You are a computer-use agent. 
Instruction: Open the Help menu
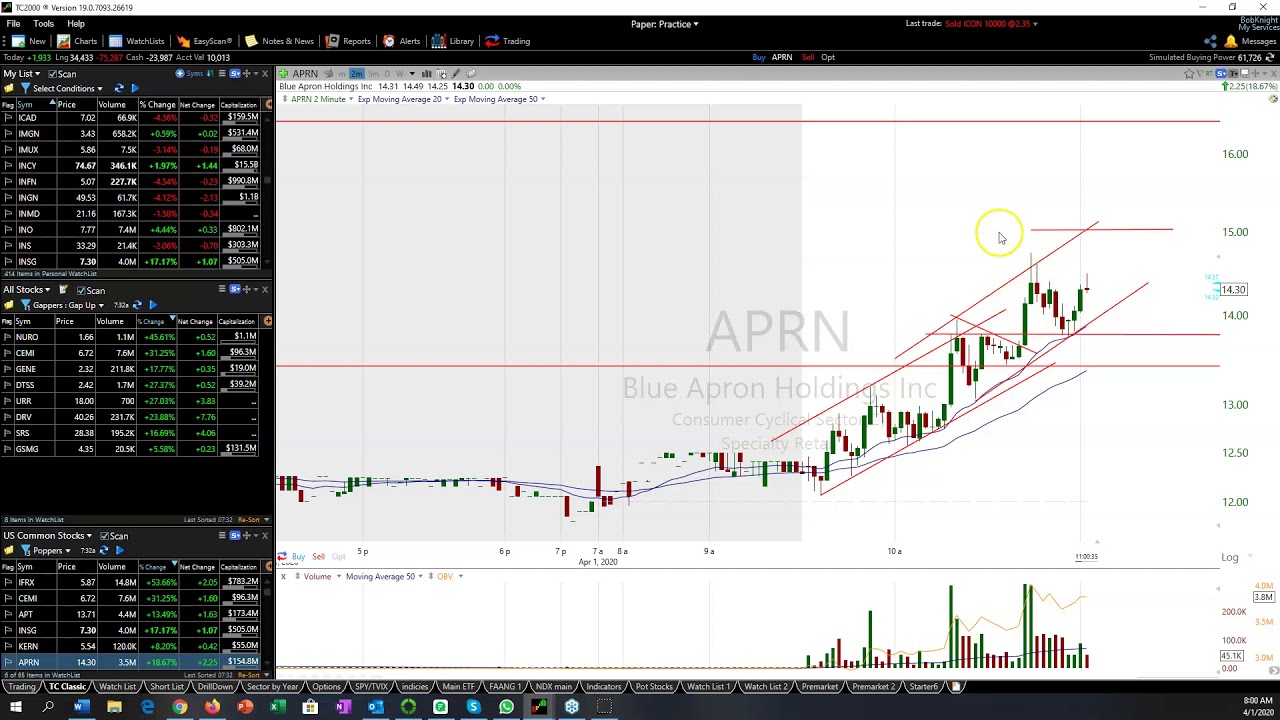(76, 23)
